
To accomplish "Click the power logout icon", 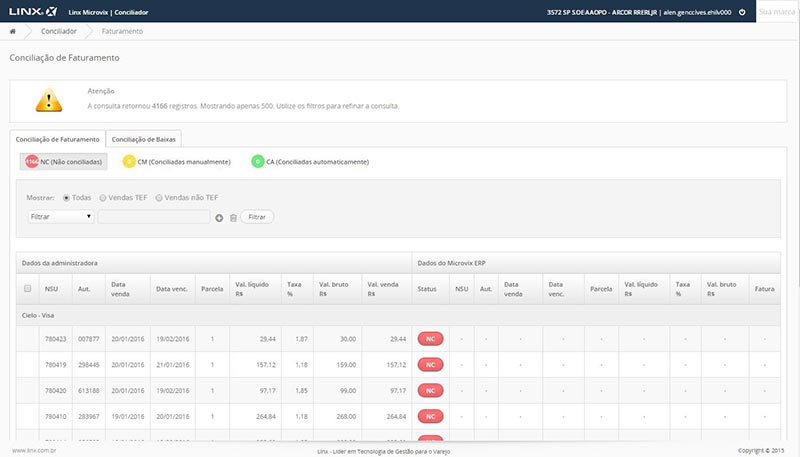I will (x=741, y=11).
